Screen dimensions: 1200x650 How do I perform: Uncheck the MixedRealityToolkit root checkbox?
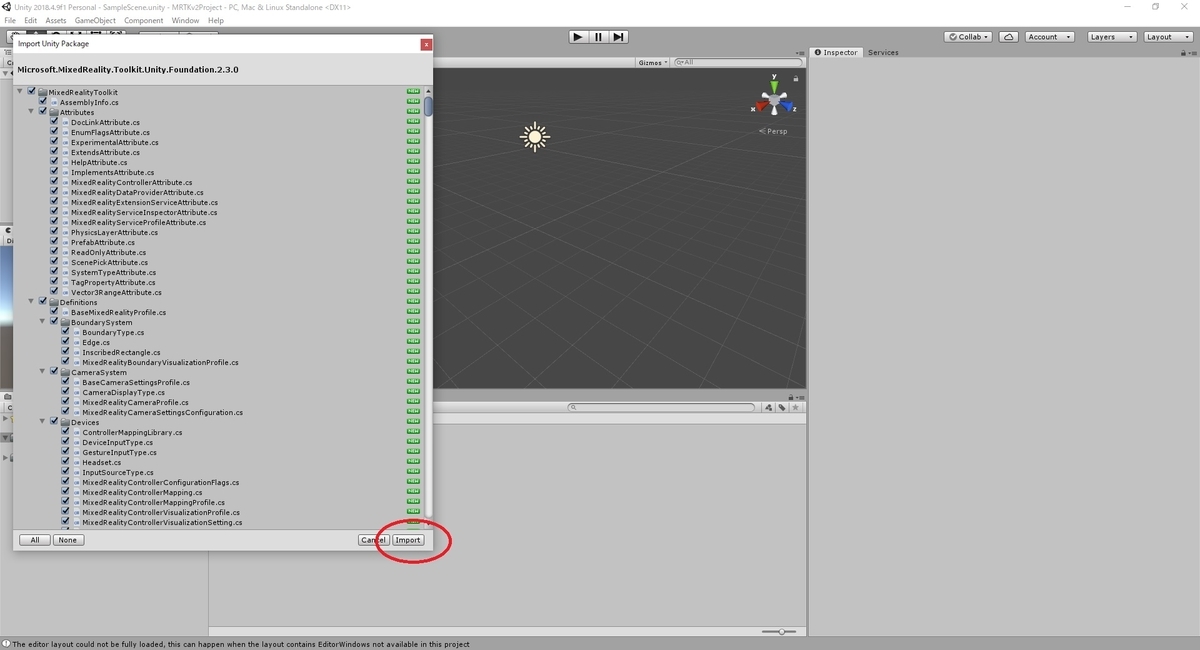tap(32, 92)
